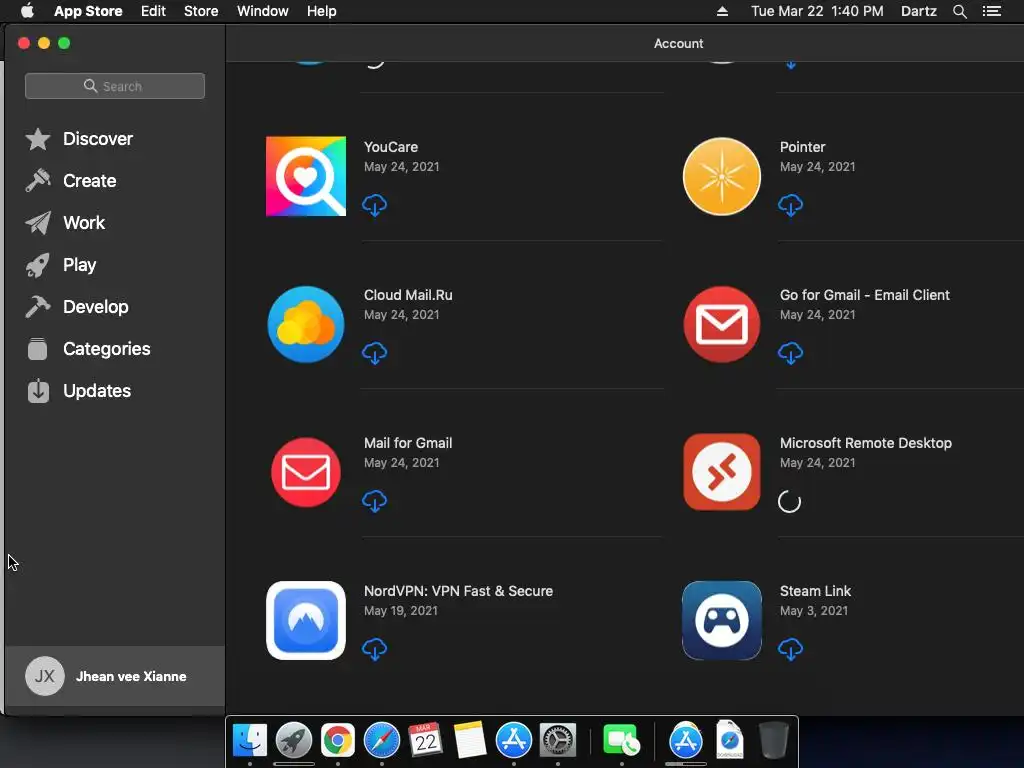Open the Discover section in sidebar
Screen dimensions: 1024x768
(79, 138)
